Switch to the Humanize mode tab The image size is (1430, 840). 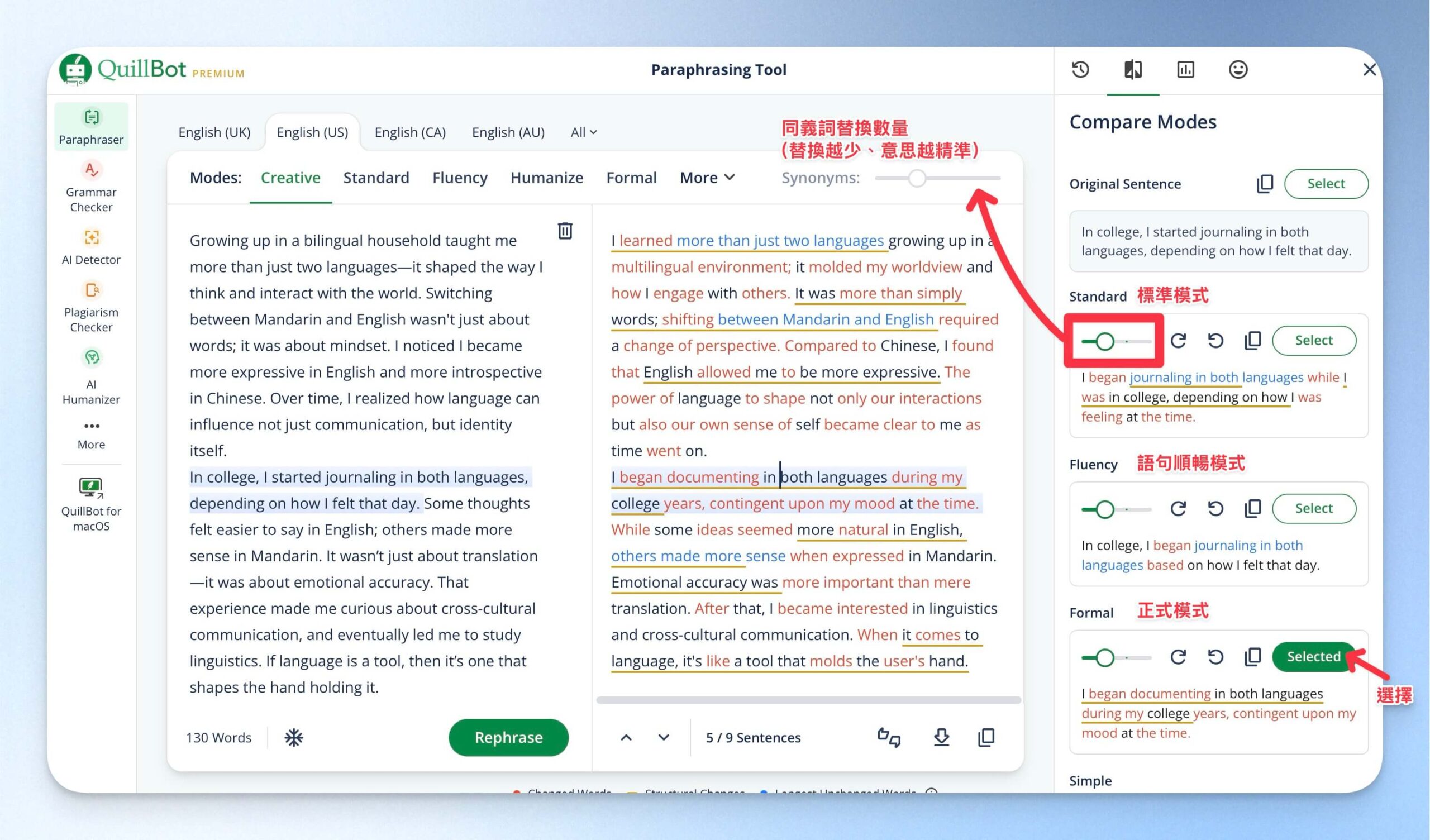546,178
